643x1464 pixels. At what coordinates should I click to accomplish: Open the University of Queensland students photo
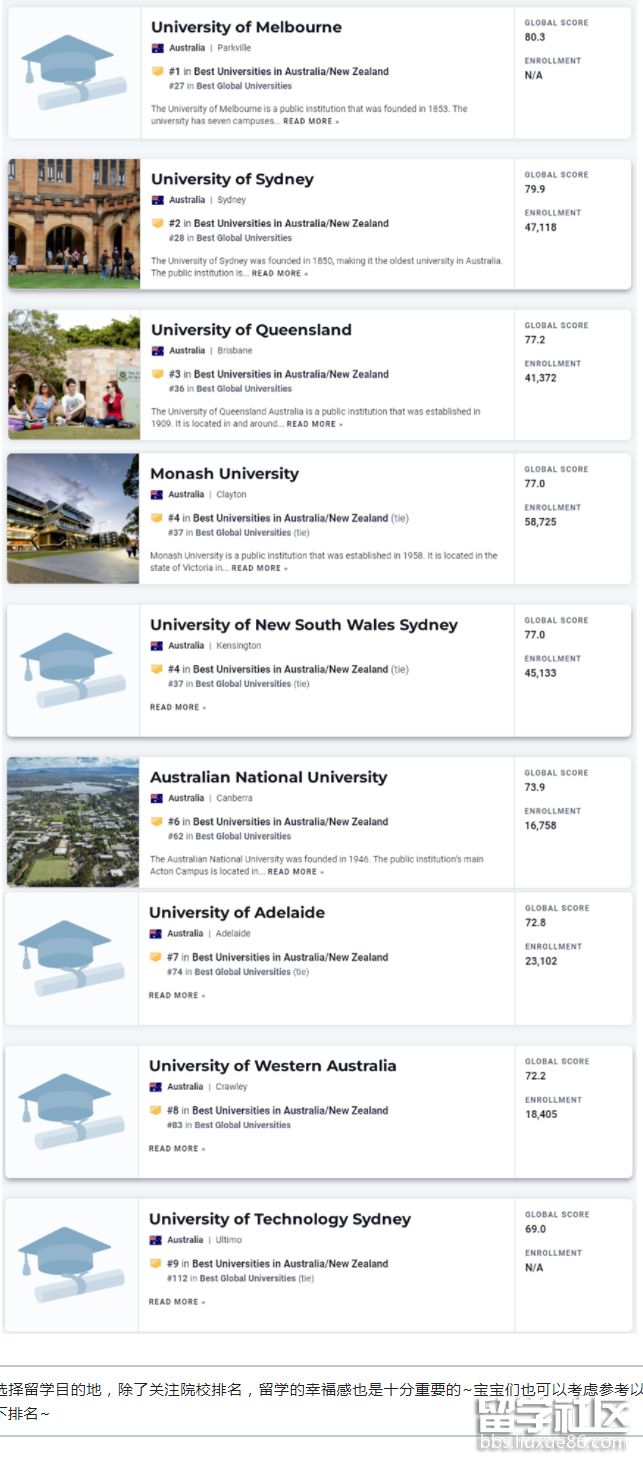point(74,375)
